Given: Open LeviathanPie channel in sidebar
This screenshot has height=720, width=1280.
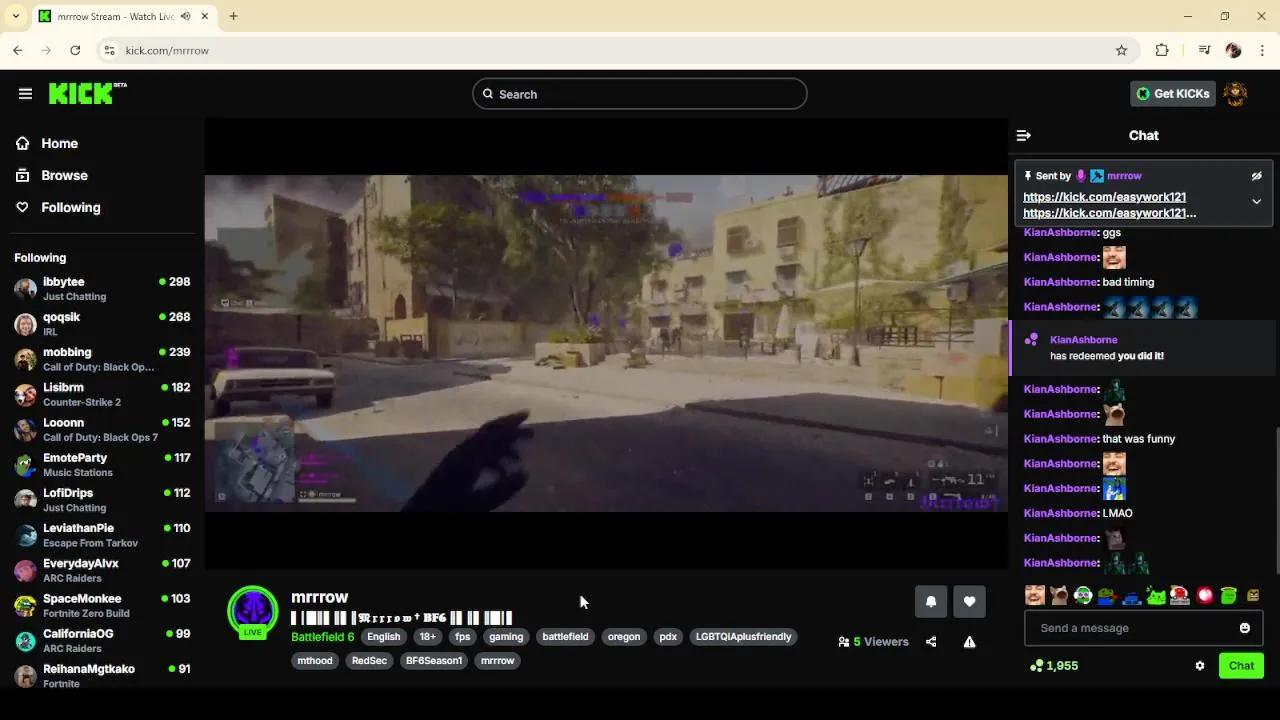Looking at the screenshot, I should (102, 535).
